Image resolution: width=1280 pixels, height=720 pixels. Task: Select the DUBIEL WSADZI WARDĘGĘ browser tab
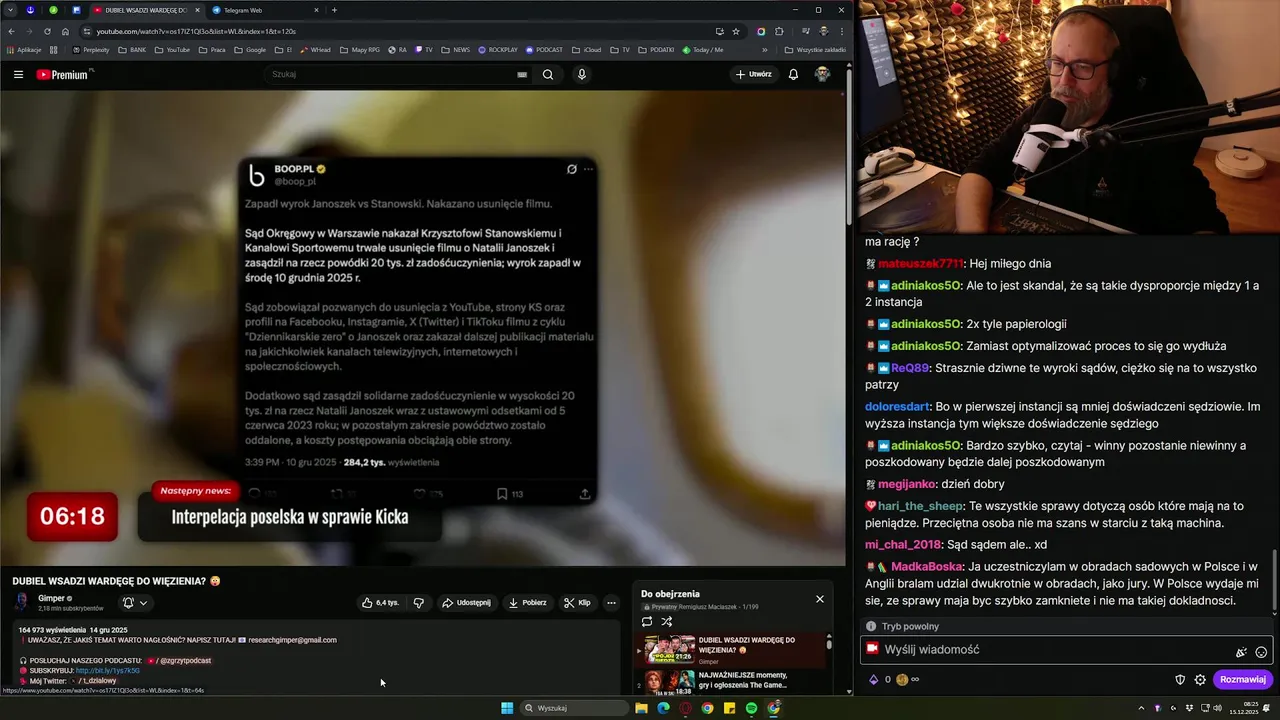point(146,10)
